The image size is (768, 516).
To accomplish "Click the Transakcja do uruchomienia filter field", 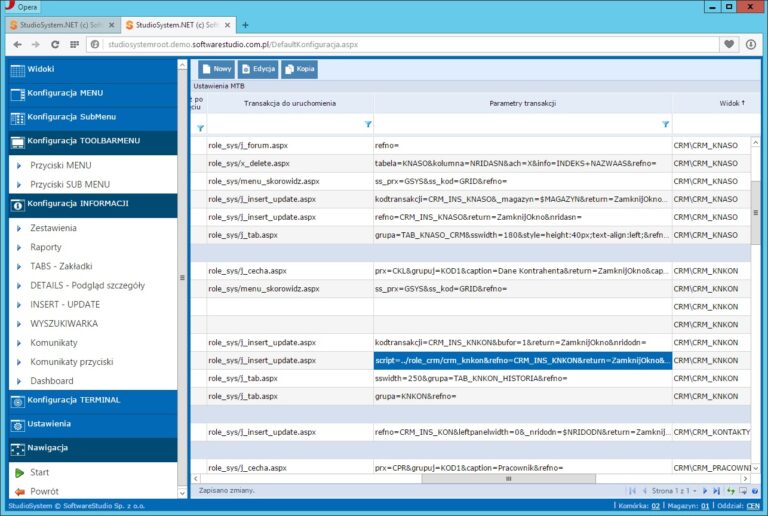I will (286, 124).
